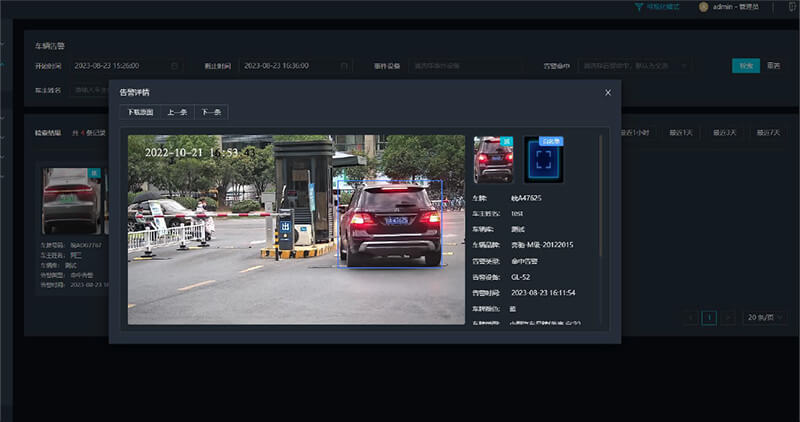Click the previous page arrow in pagination
800x422 pixels.
(690, 318)
